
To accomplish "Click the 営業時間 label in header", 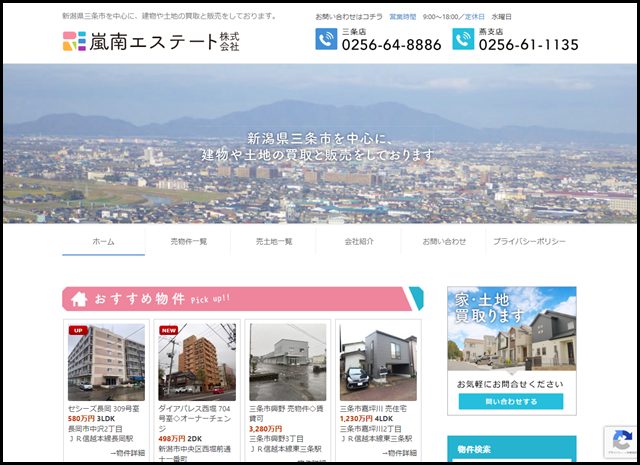I will tap(403, 17).
